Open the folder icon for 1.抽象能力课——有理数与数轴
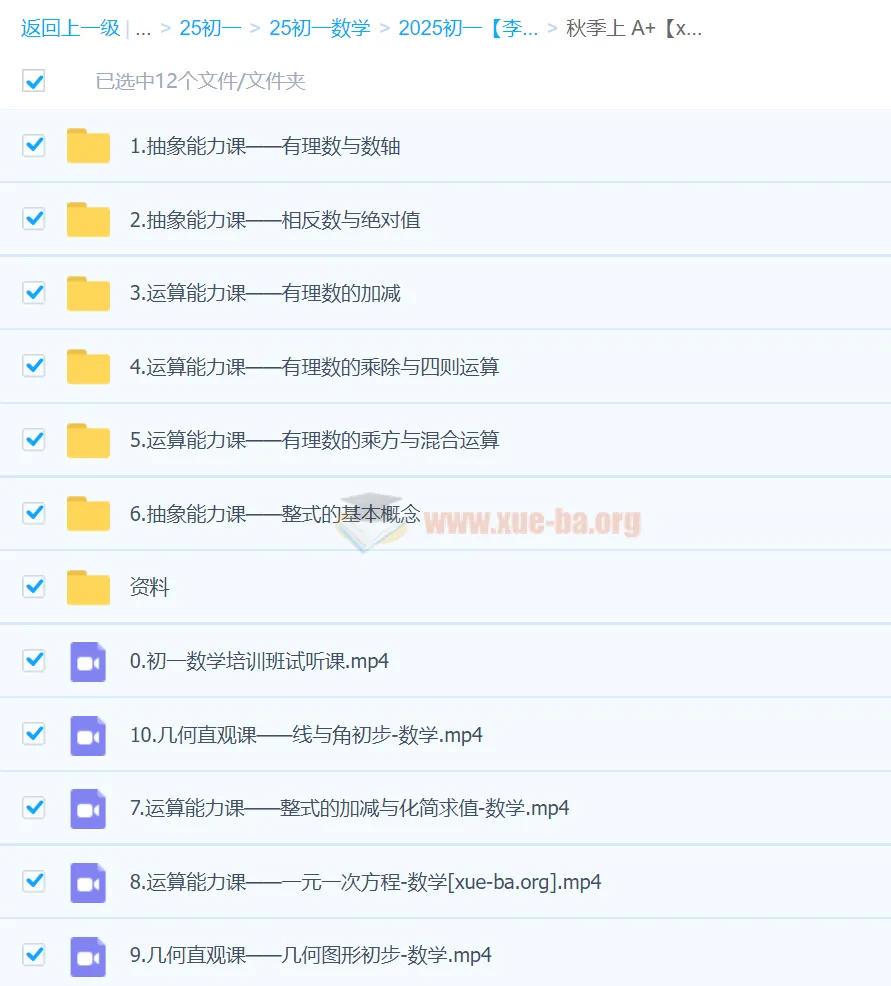The image size is (891, 986). click(x=88, y=145)
